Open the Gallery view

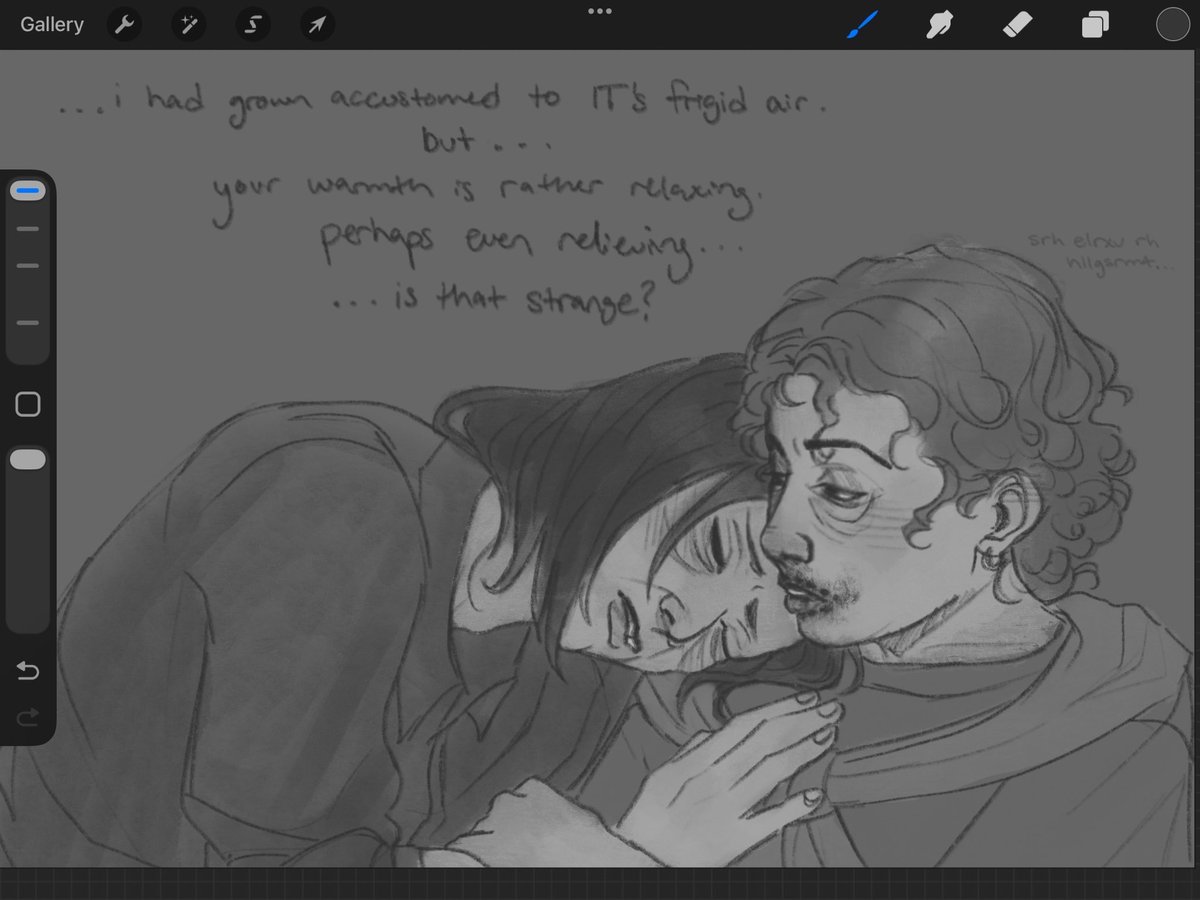tap(52, 25)
